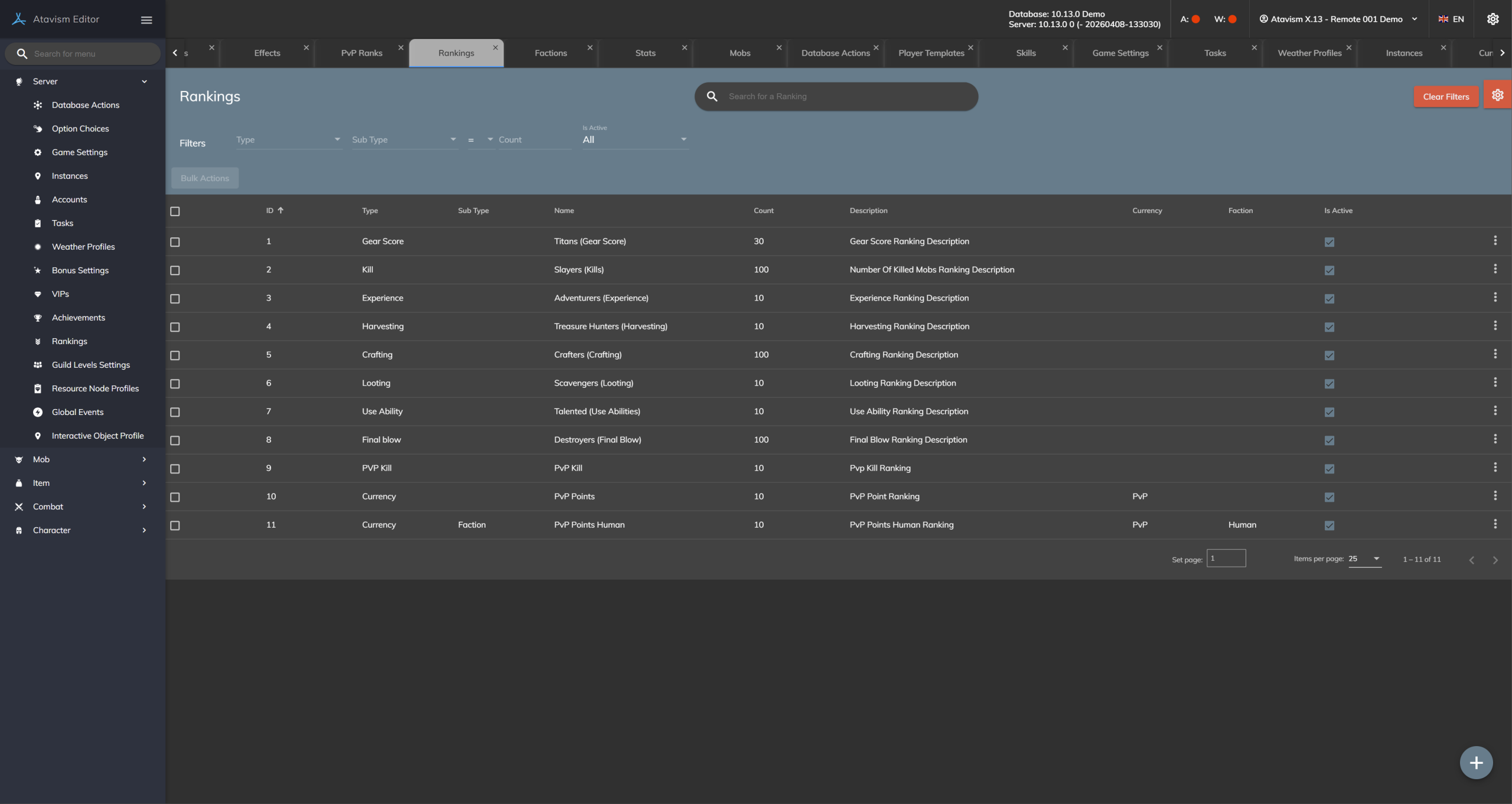Click the three-dot menu on PvP Points Human row
1512x804 pixels.
(x=1495, y=524)
